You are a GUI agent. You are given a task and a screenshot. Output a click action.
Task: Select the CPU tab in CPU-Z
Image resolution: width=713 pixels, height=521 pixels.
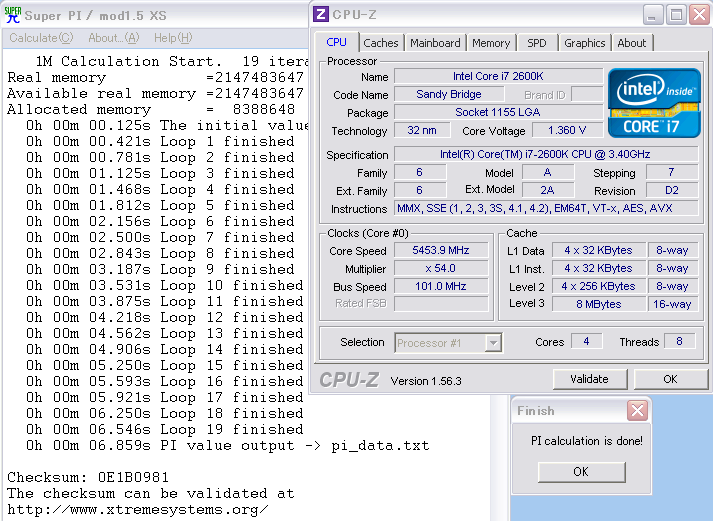pos(336,42)
